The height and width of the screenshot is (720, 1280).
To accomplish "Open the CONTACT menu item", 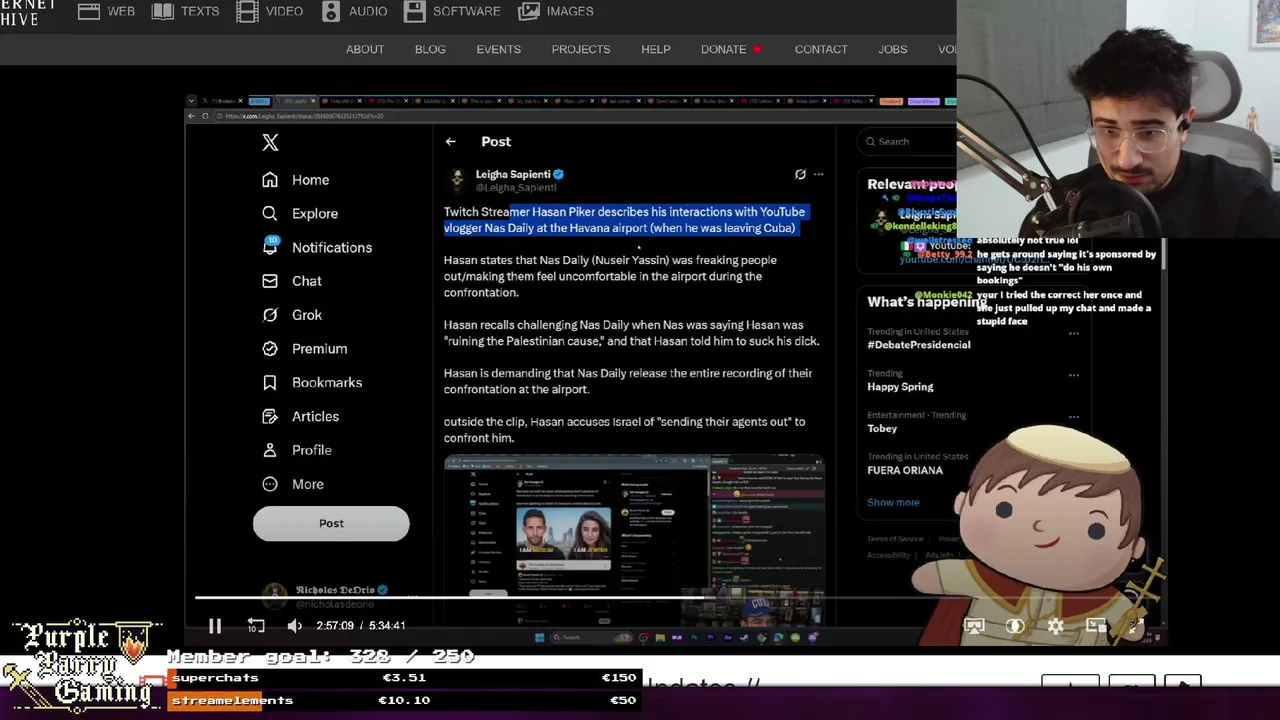I will (821, 49).
